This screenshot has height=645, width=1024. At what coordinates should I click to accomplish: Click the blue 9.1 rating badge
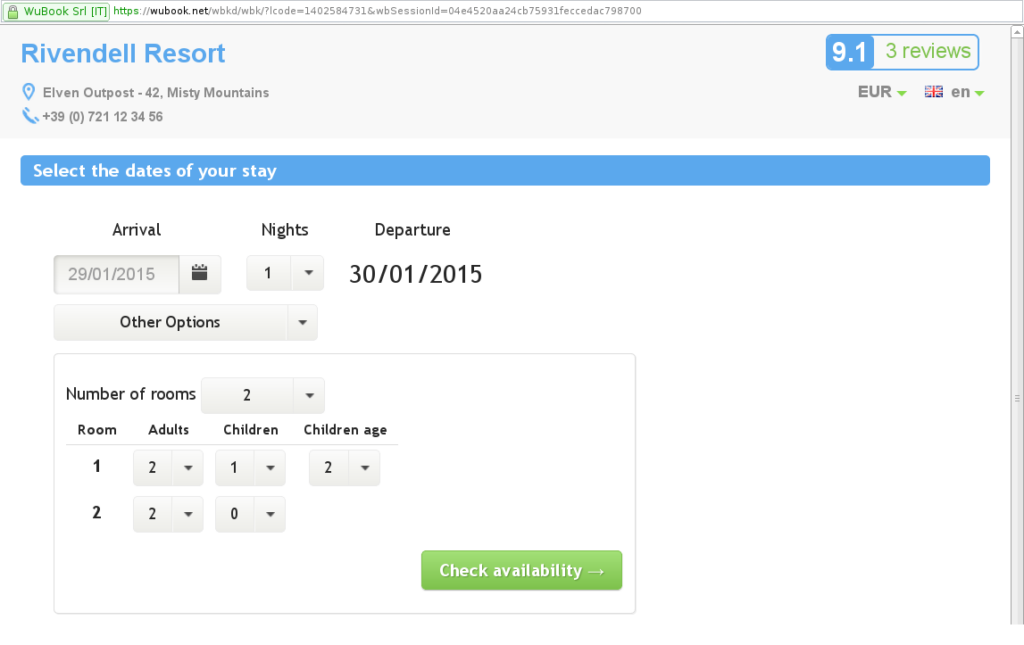coord(849,52)
